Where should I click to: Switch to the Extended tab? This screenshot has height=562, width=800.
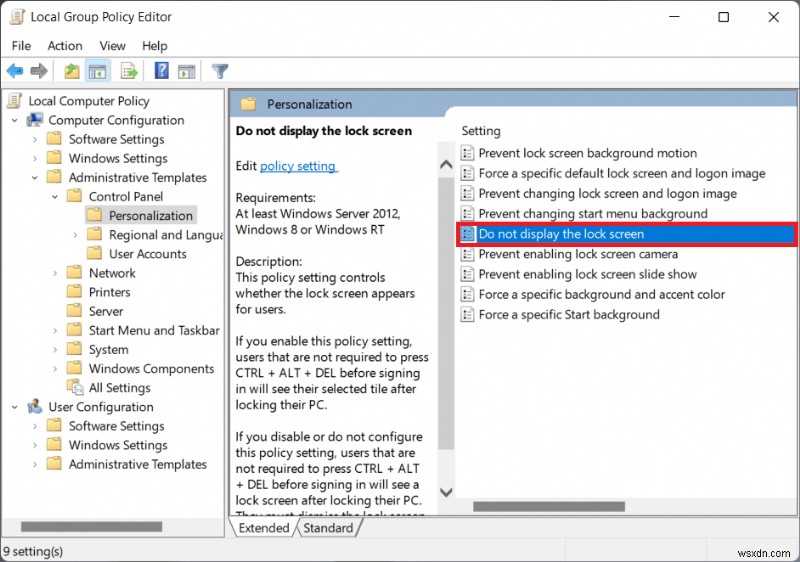pyautogui.click(x=264, y=528)
